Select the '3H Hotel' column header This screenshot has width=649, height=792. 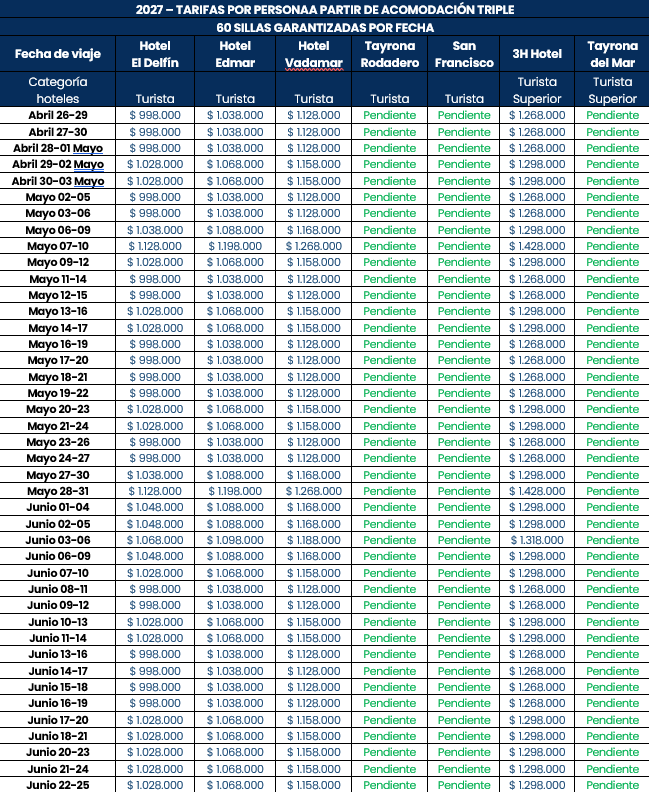tap(537, 54)
